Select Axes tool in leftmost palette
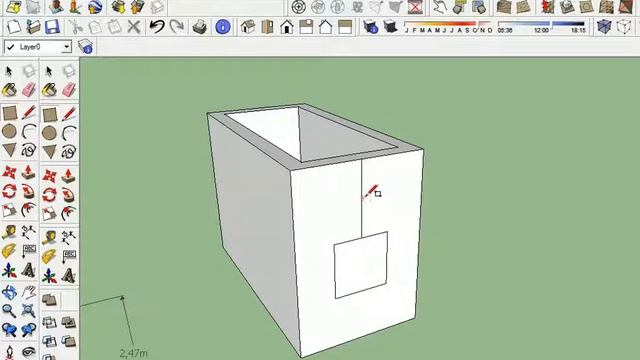Image resolution: width=640 pixels, height=360 pixels. (9, 270)
